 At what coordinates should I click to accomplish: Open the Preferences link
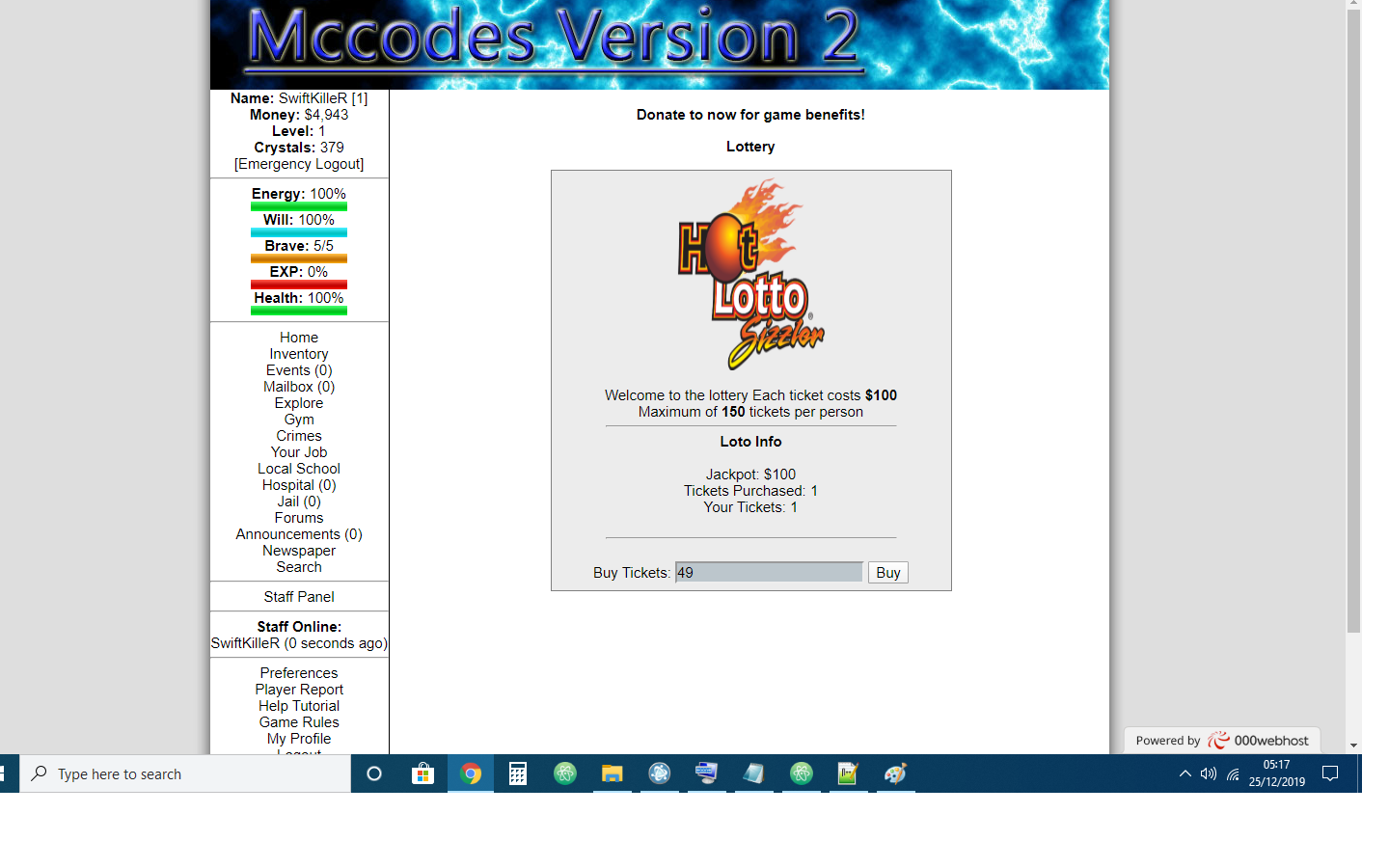pos(299,673)
